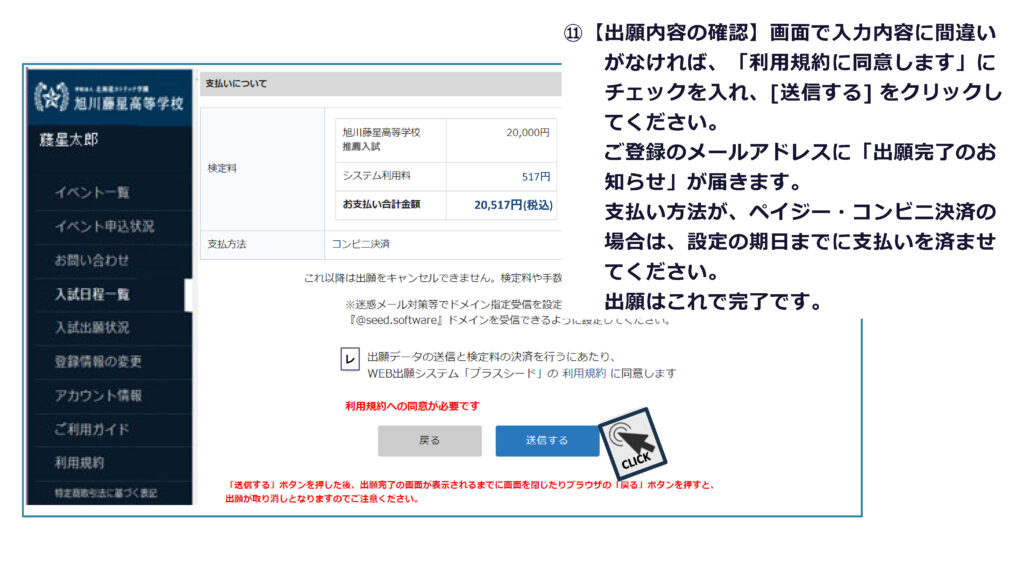Screen dimensions: 1024x576
Task: Click 利用規約 in sidebar menu
Action: pos(79,463)
